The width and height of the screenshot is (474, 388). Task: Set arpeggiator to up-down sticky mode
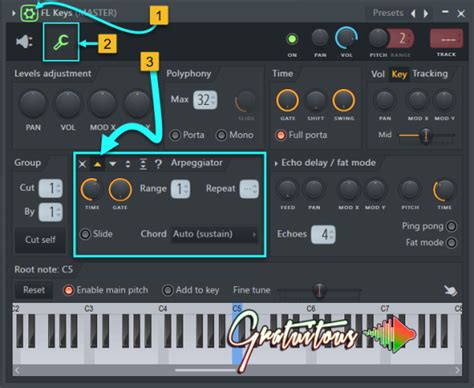[143, 164]
